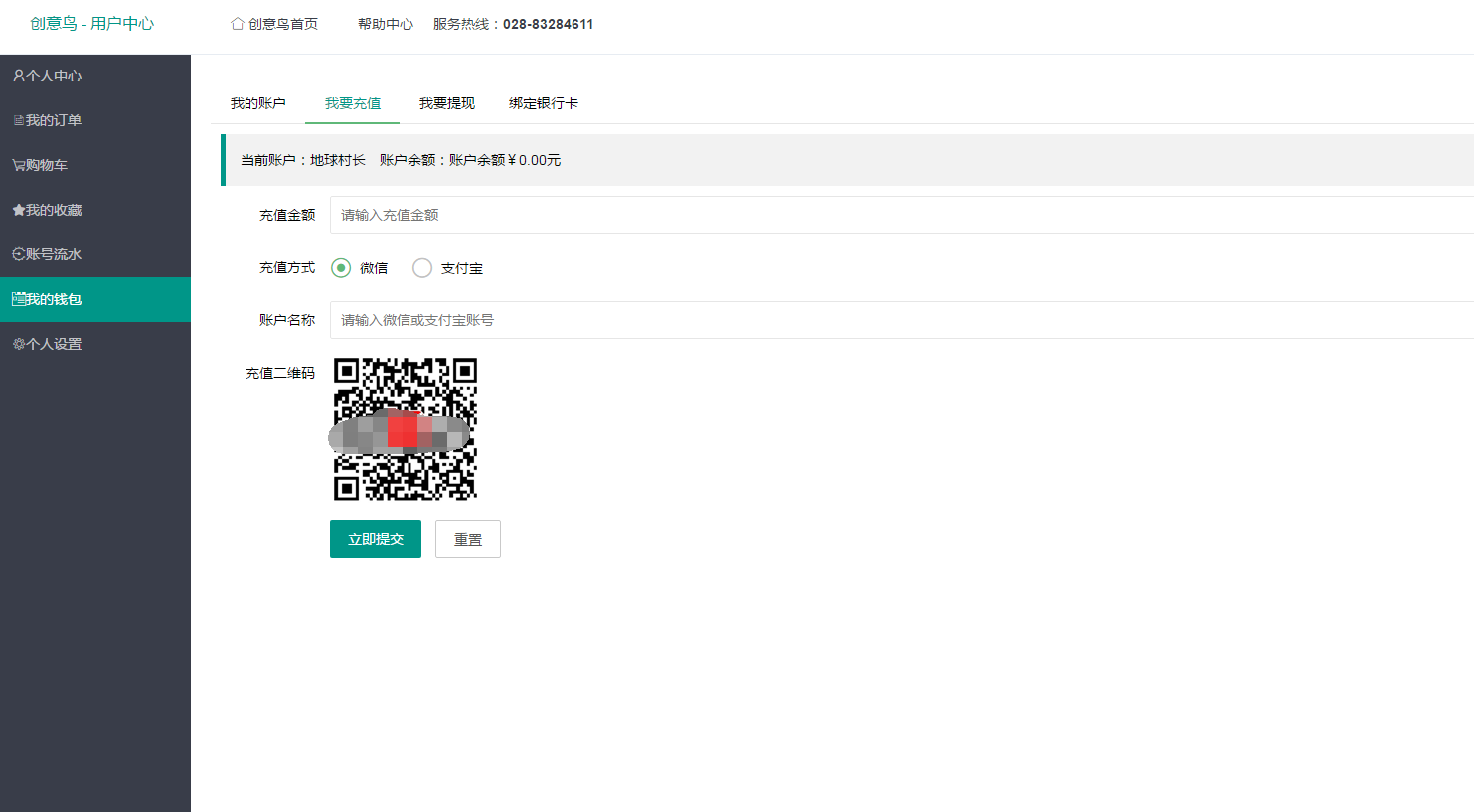This screenshot has width=1474, height=812.
Task: Click the wallet icon for 我的钱包
Action: point(18,299)
